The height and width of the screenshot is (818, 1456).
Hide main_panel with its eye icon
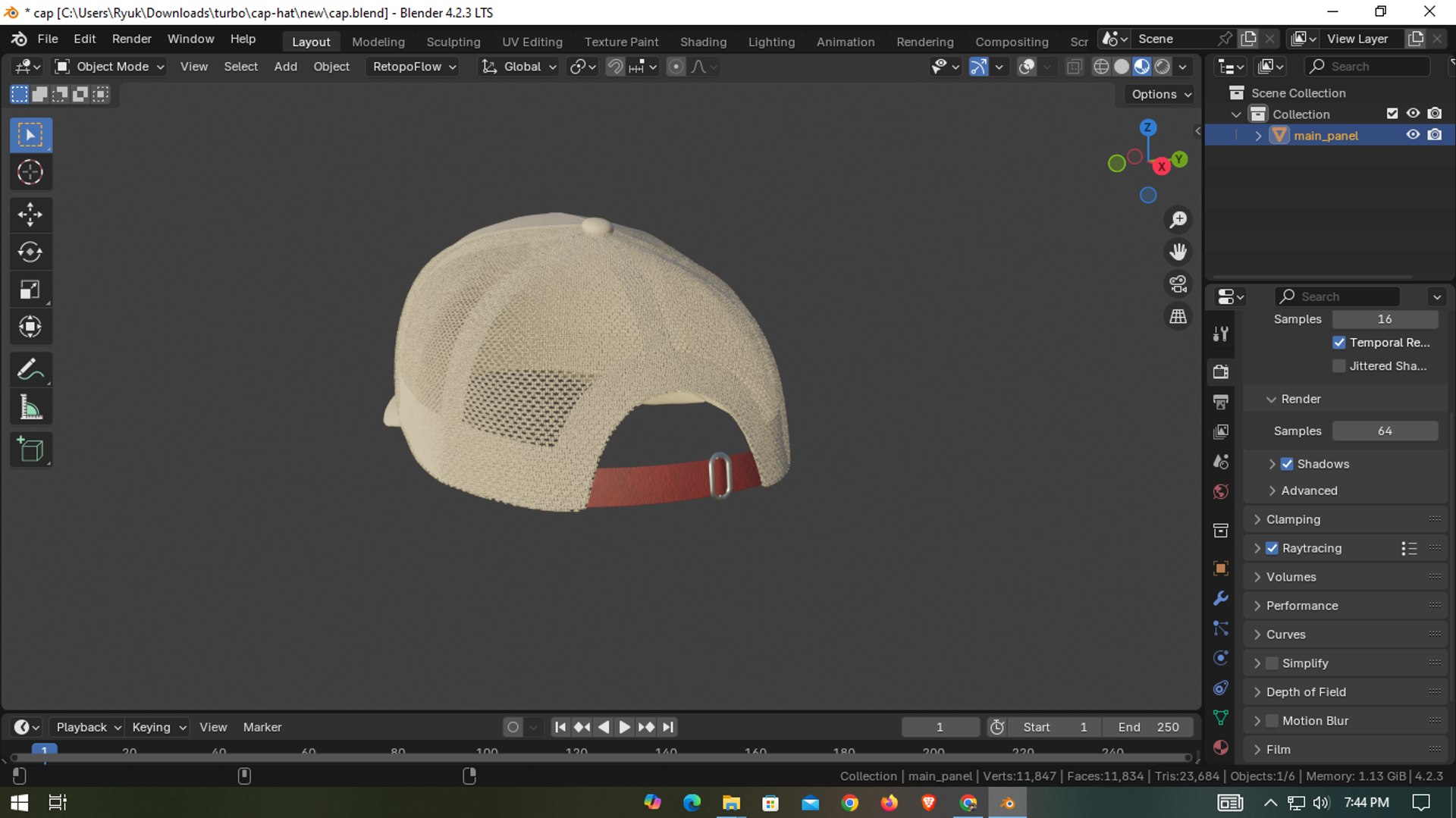(x=1413, y=135)
